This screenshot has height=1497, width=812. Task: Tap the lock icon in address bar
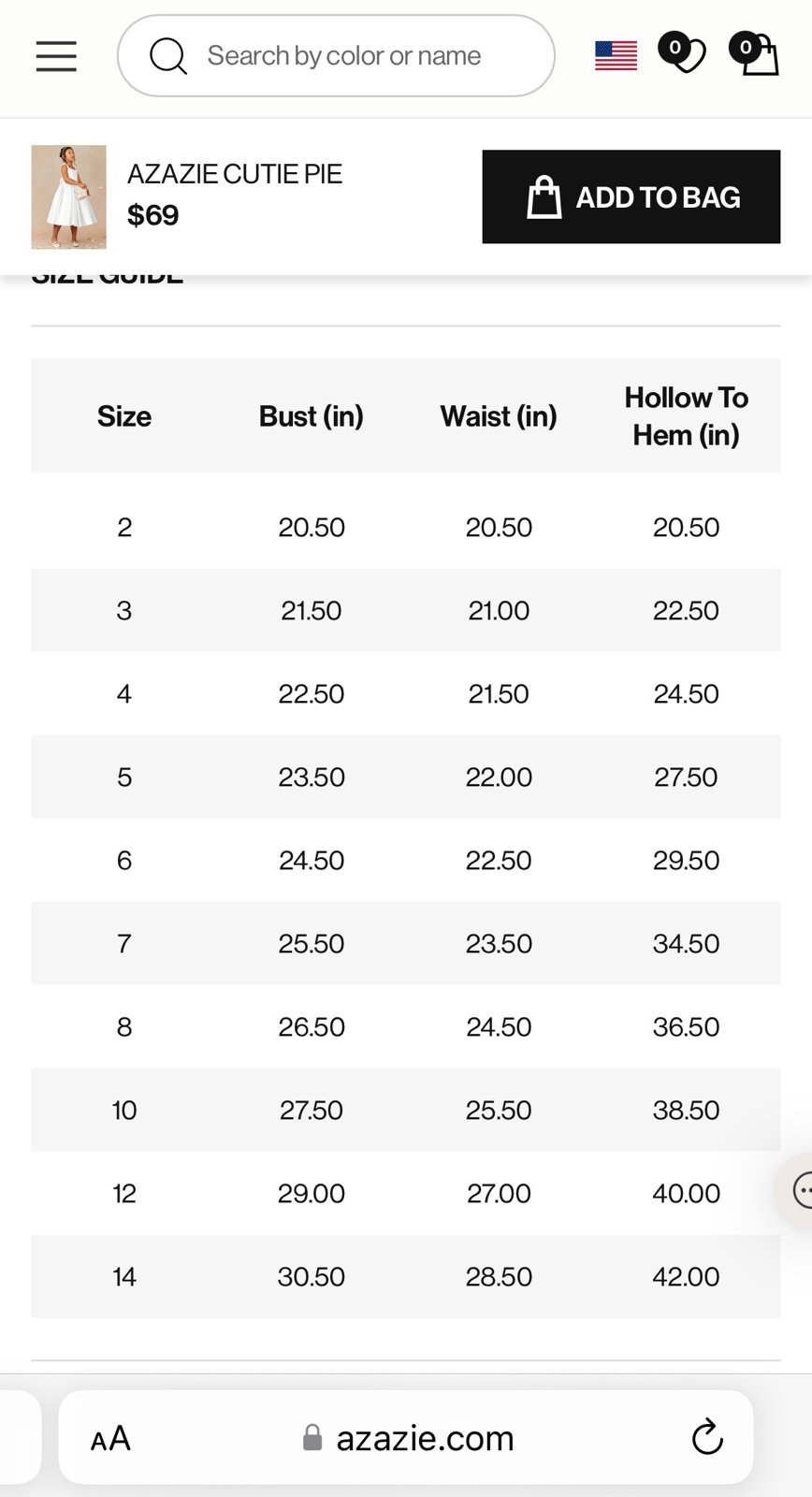[312, 1438]
